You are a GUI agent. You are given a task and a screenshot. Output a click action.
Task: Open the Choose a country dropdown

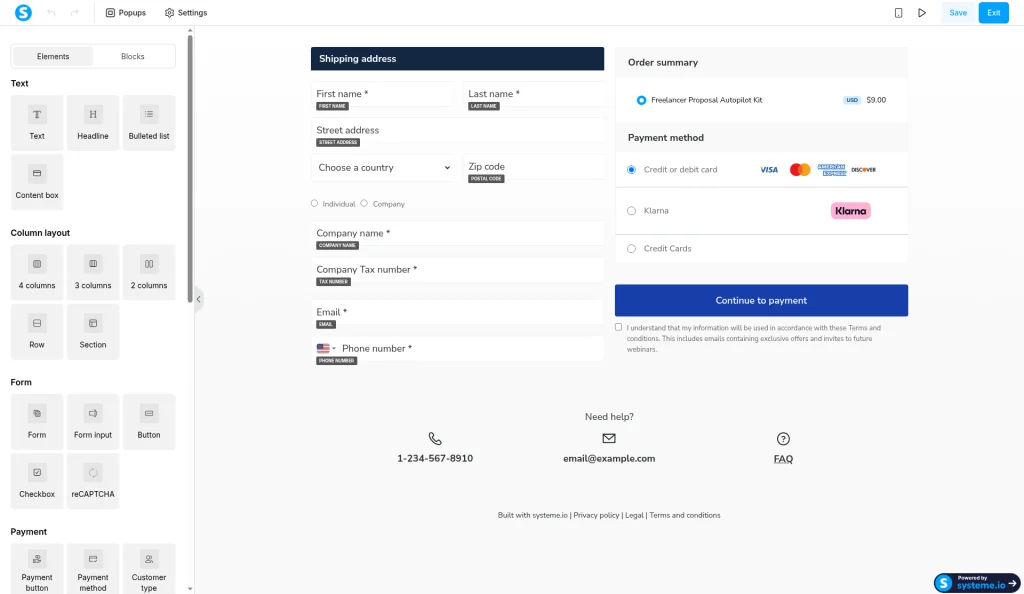pos(384,168)
